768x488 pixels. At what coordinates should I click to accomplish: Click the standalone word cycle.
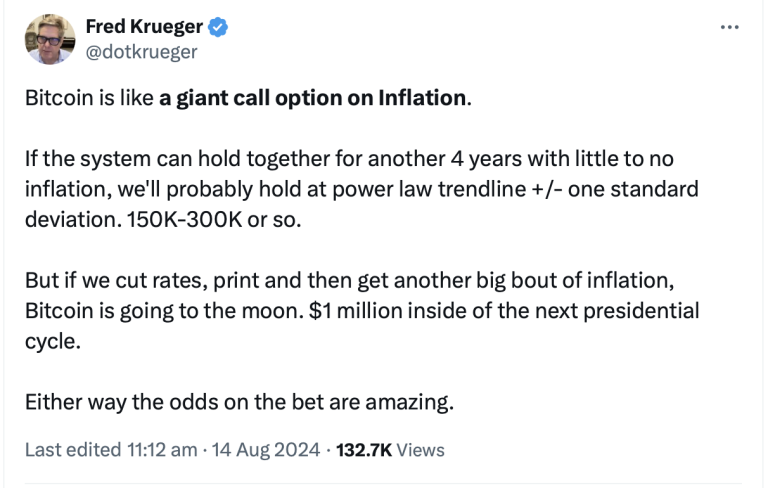[x=52, y=342]
